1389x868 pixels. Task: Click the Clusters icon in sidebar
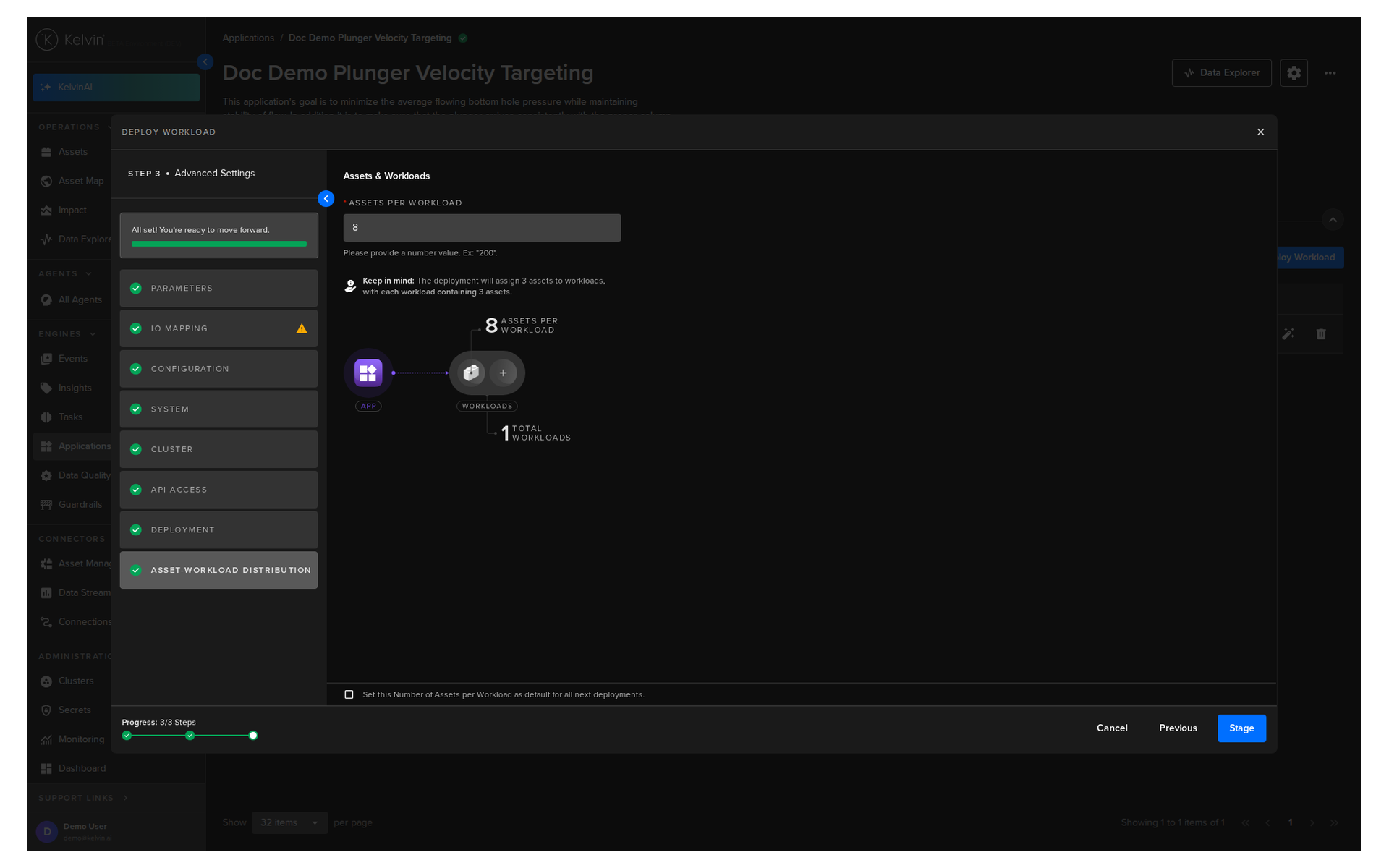coord(46,681)
